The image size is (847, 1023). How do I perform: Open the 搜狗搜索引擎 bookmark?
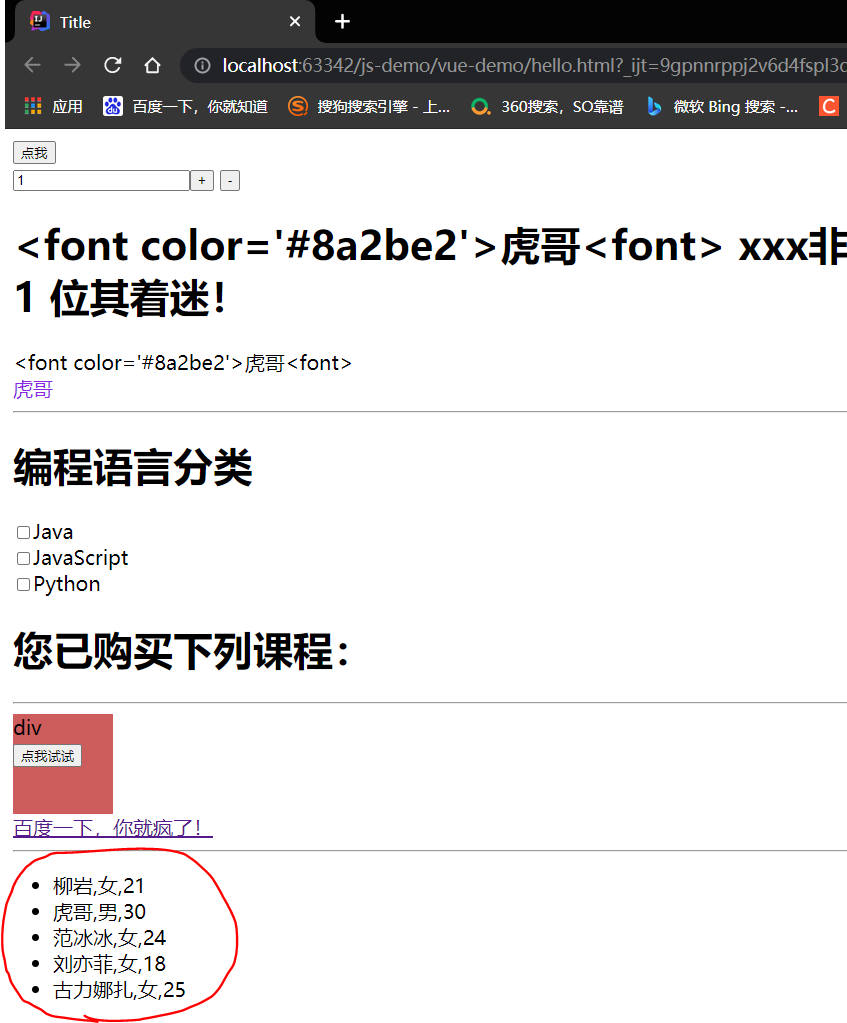[x=299, y=106]
